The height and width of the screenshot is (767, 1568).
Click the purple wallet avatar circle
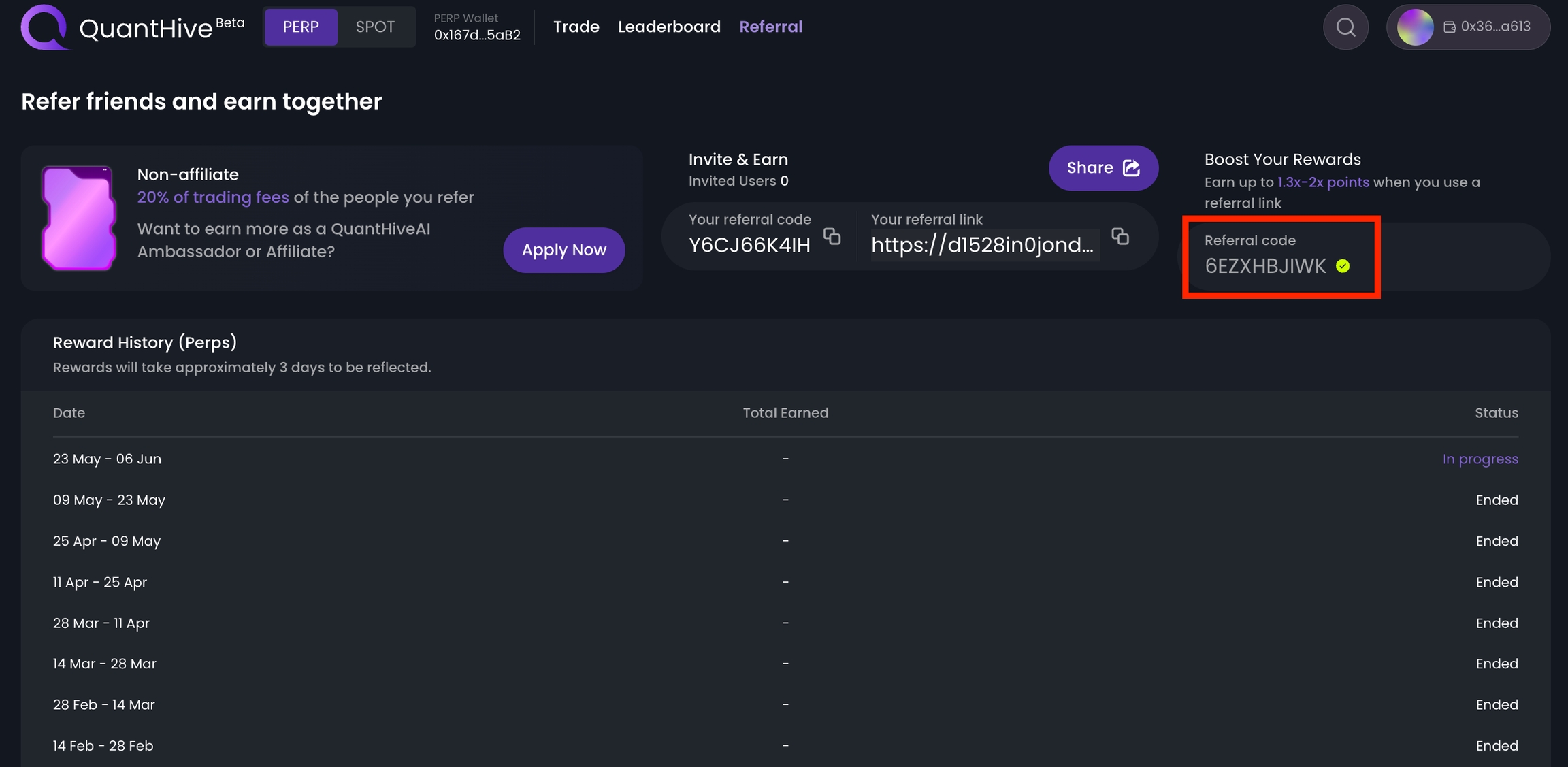[1415, 27]
